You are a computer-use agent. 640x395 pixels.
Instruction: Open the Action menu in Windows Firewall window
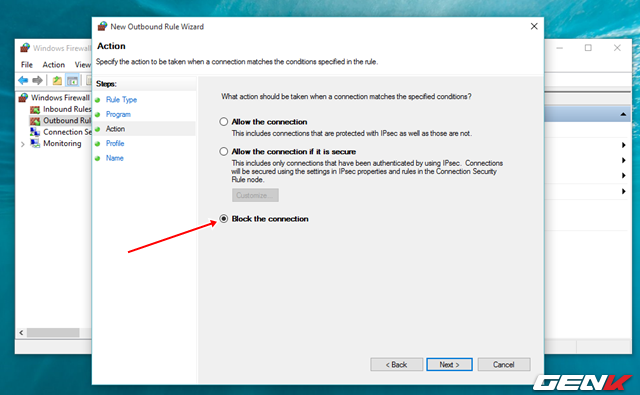pyautogui.click(x=53, y=64)
